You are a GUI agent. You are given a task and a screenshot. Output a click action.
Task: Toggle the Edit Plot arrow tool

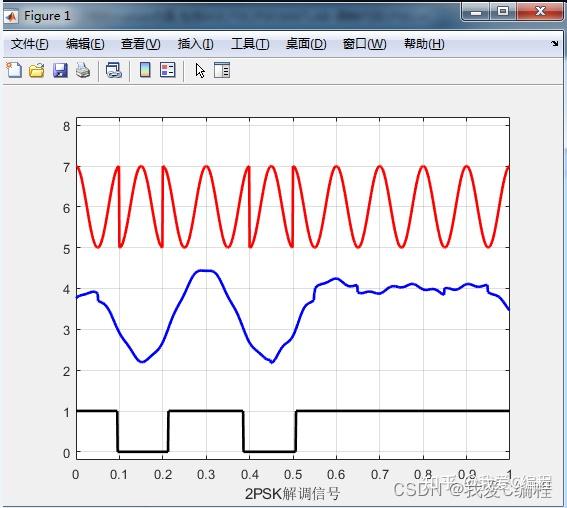[x=200, y=71]
